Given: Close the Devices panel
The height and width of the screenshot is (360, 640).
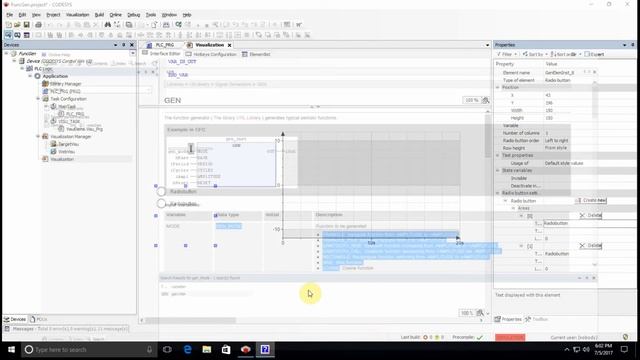Looking at the screenshot, I should 132,45.
